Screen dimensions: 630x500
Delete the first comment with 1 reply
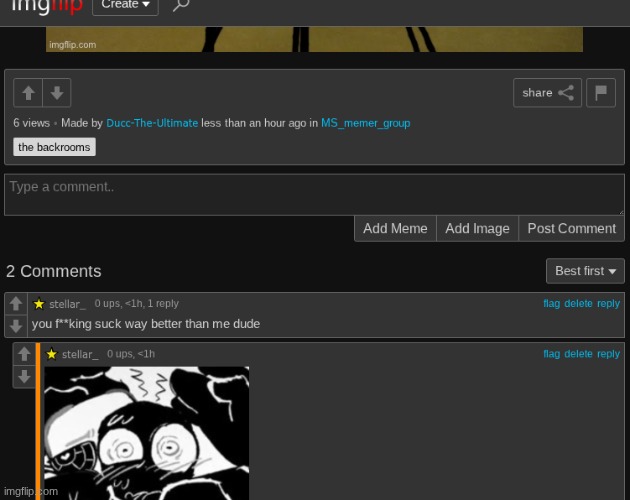tap(578, 303)
